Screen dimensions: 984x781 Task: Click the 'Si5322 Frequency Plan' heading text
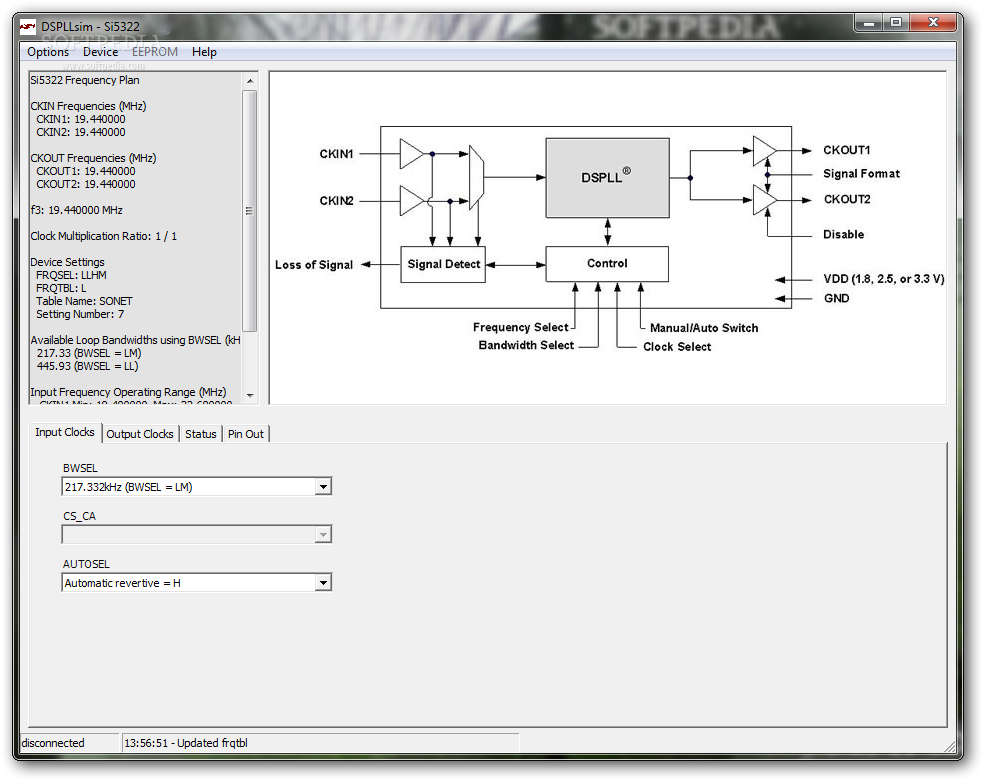pyautogui.click(x=85, y=80)
